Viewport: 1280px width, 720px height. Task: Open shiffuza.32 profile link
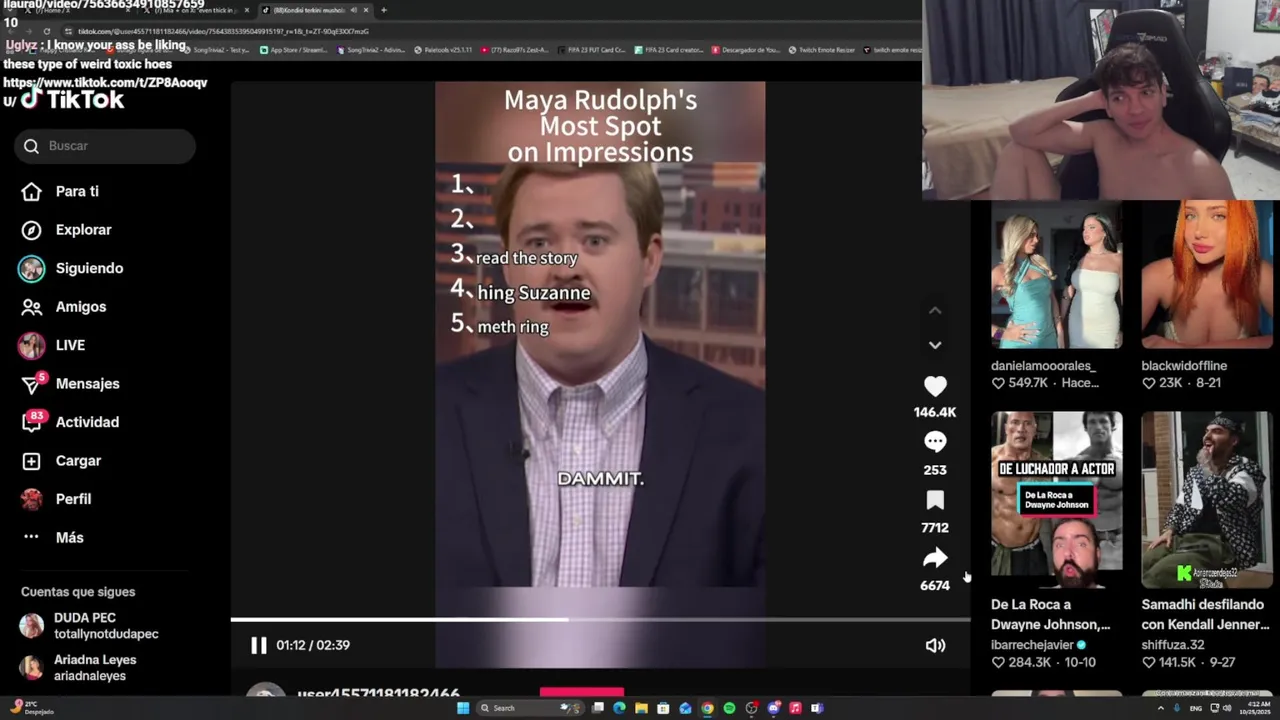[x=1173, y=645]
